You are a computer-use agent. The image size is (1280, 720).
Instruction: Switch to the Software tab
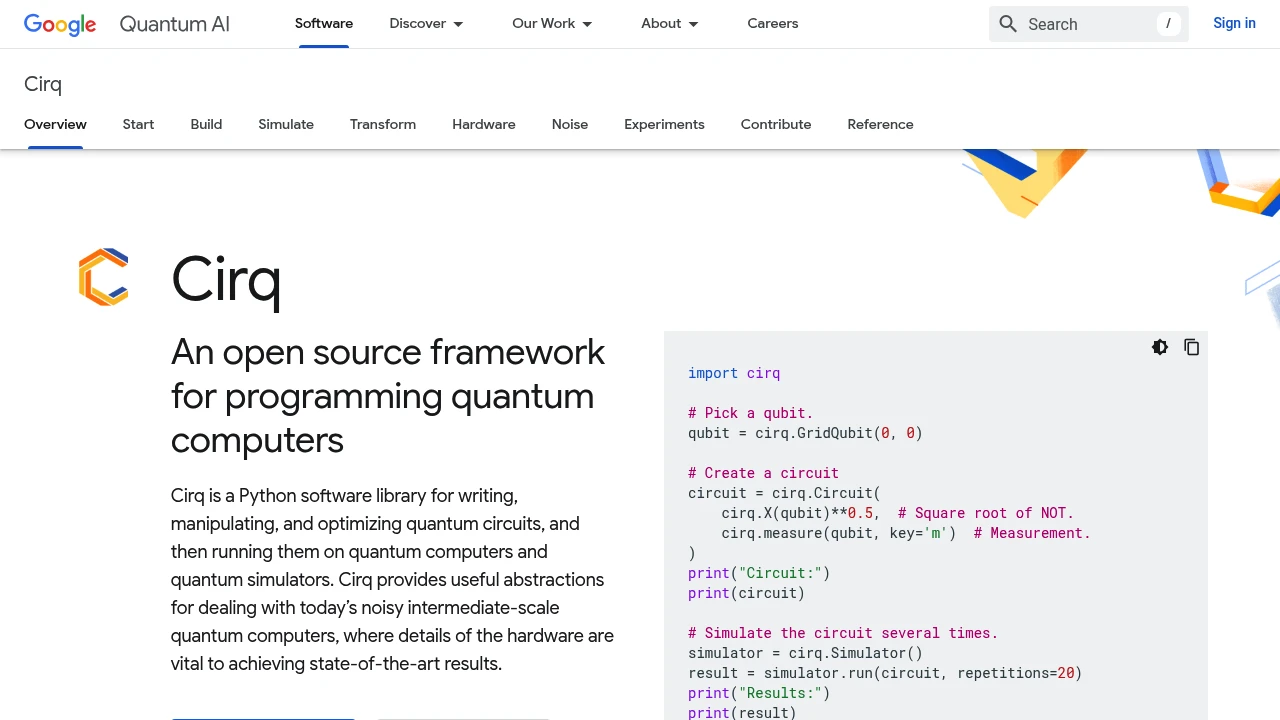324,23
